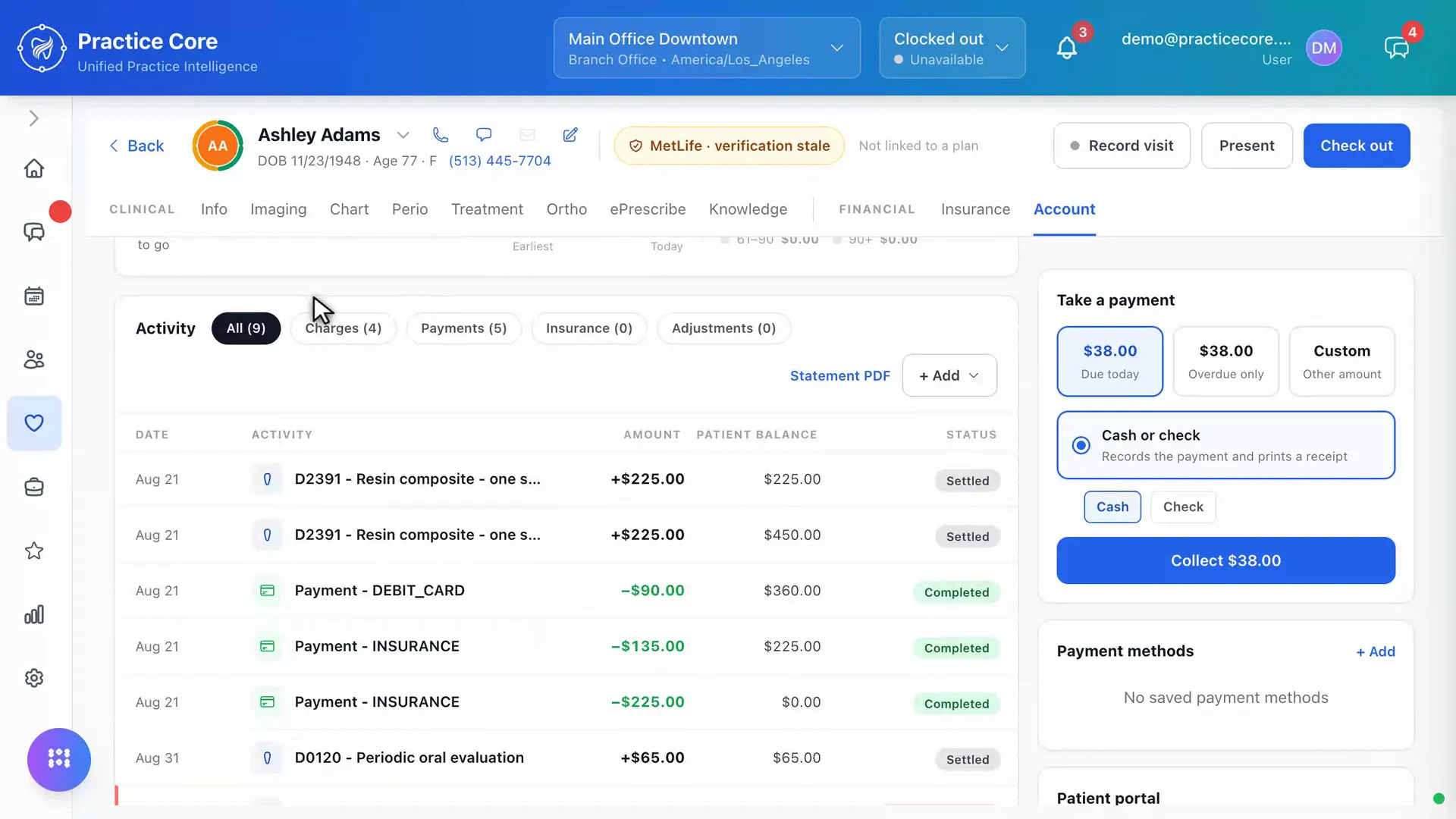Open the star favorites icon

(34, 551)
